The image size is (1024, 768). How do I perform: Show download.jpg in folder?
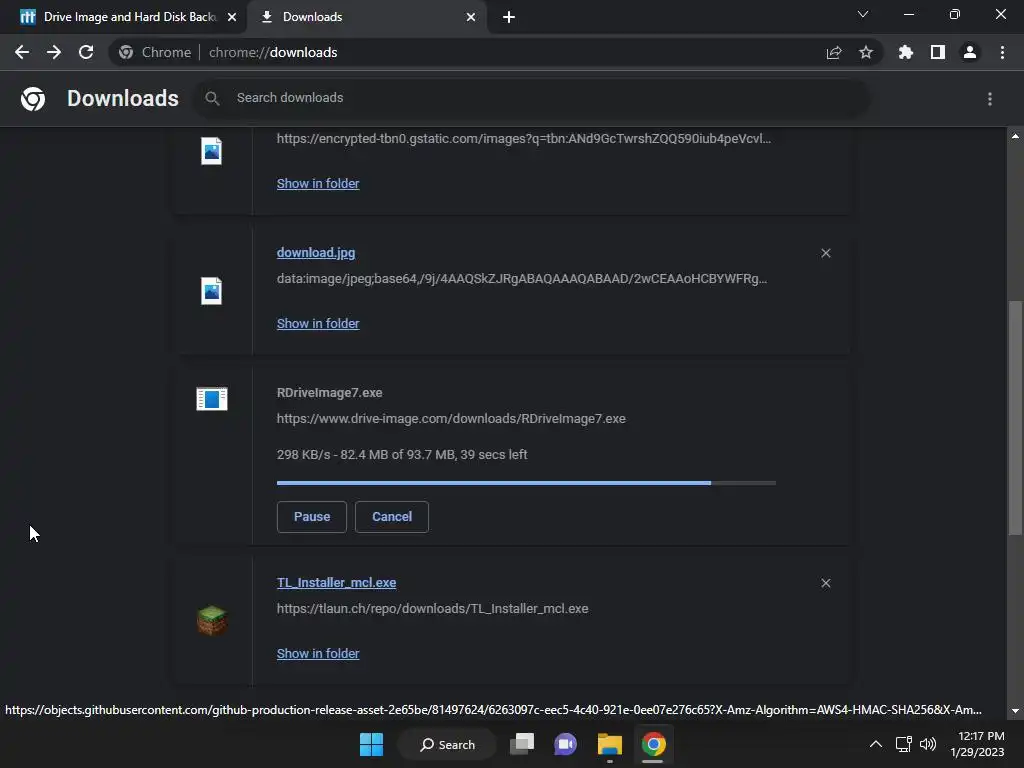pos(318,323)
